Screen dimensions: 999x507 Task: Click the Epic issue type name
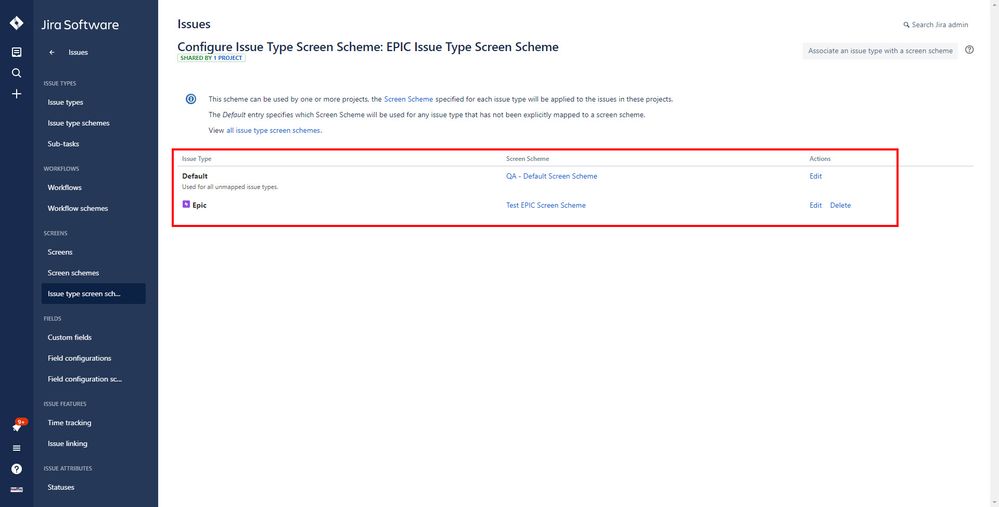[x=199, y=205]
